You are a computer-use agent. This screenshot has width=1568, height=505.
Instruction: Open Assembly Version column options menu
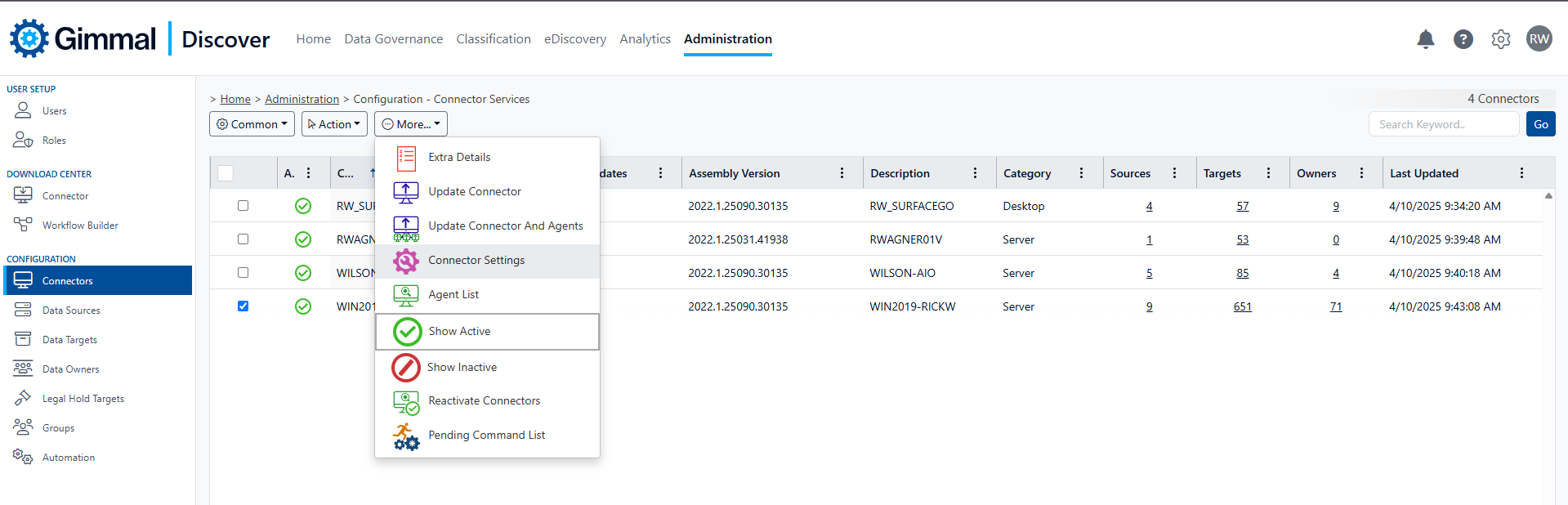842,173
